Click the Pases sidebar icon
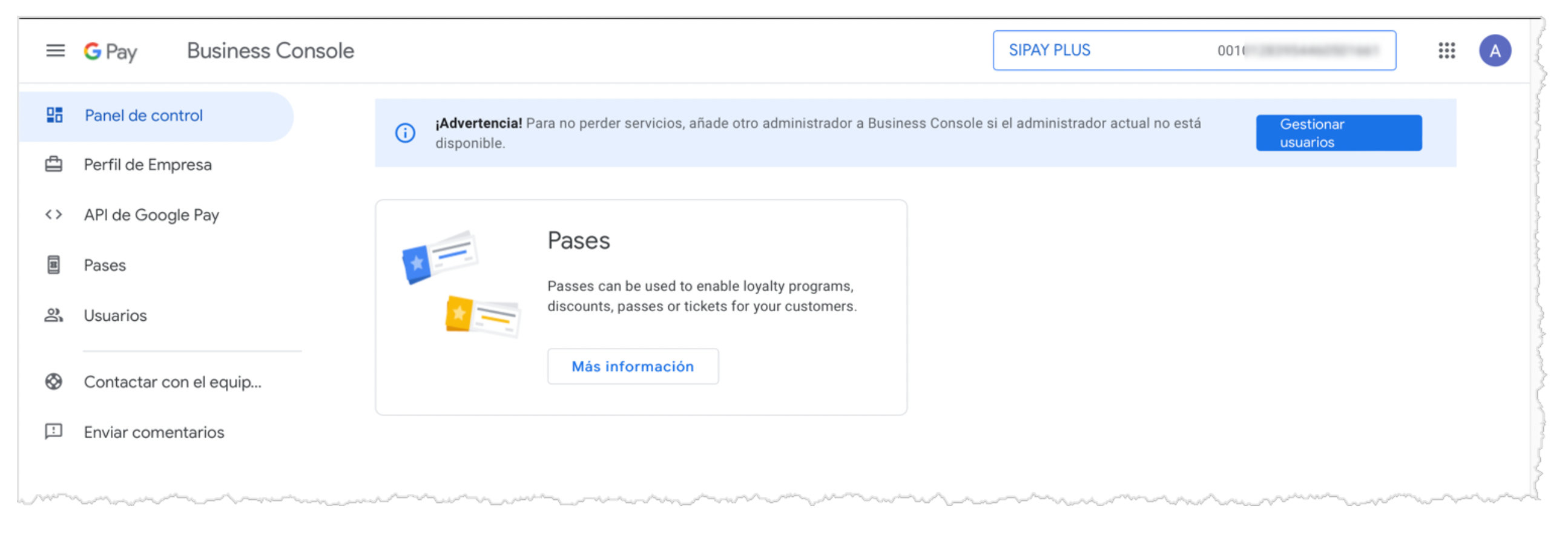This screenshot has width=1568, height=535. coord(53,264)
